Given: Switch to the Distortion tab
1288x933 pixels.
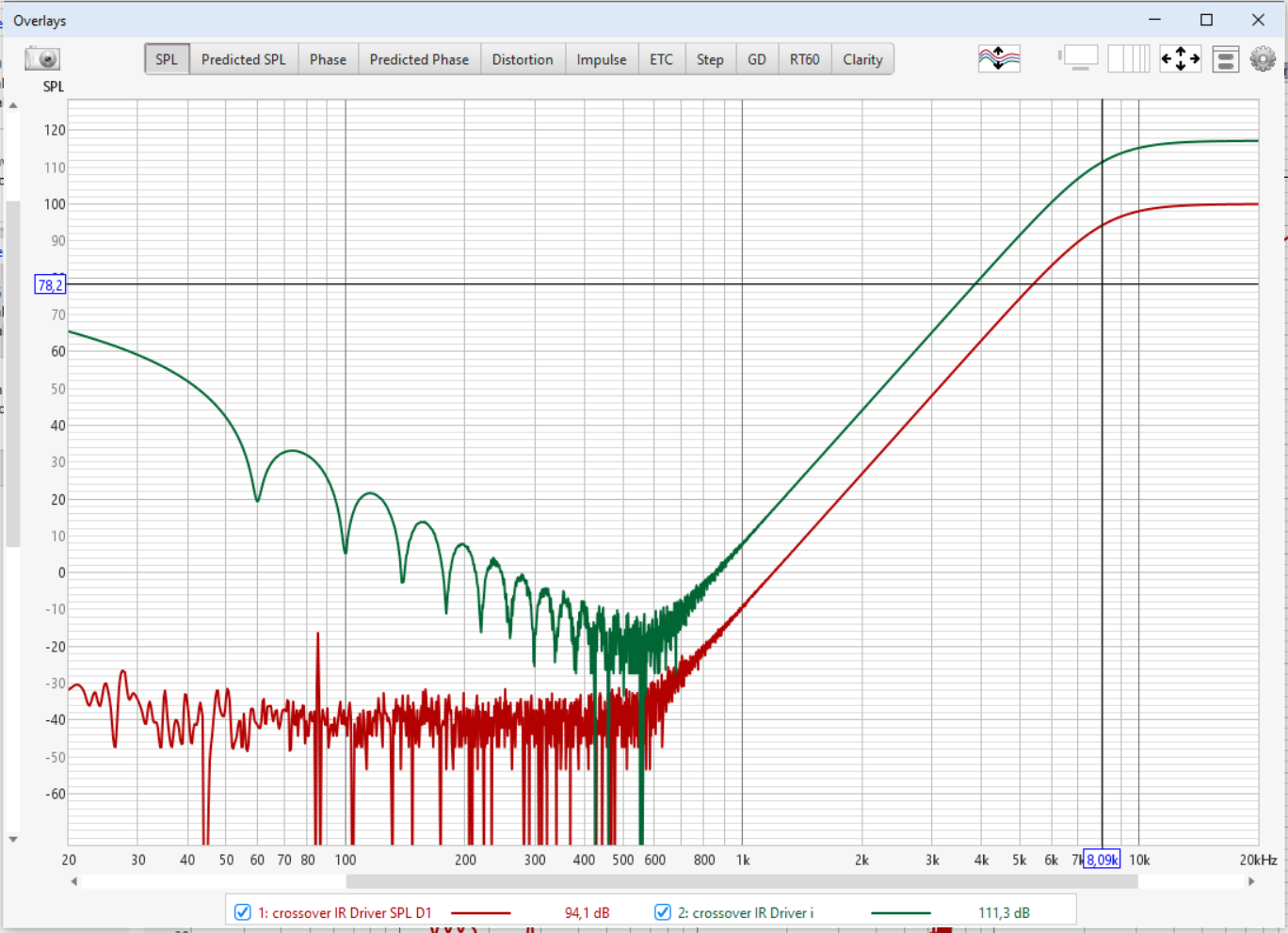Looking at the screenshot, I should point(523,59).
